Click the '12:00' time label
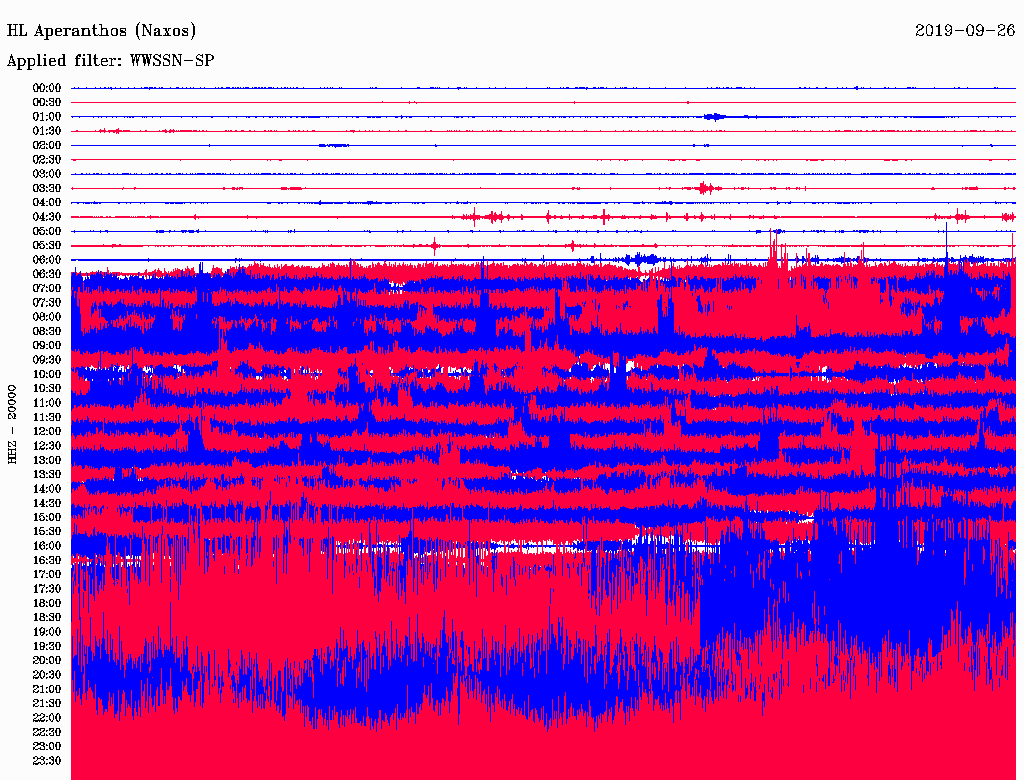Screen dimensions: 1024x780 (47, 432)
